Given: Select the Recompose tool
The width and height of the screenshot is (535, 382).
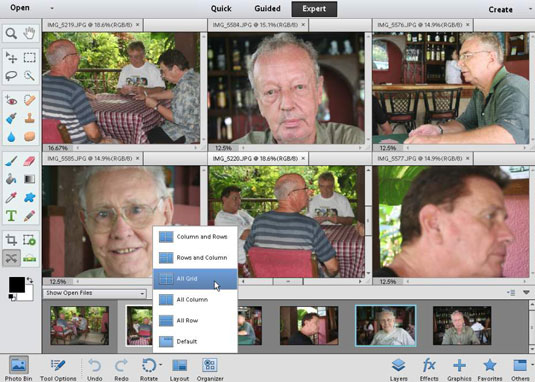Looking at the screenshot, I should tap(29, 240).
